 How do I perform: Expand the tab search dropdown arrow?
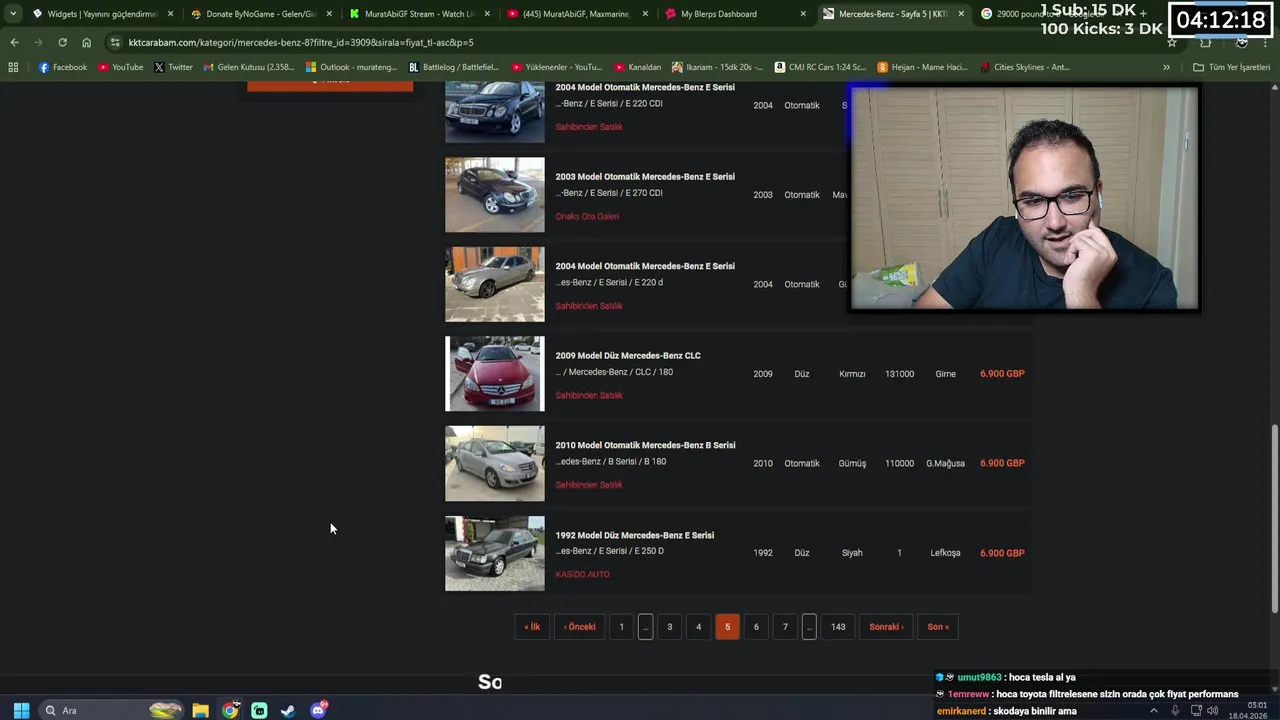click(x=13, y=14)
